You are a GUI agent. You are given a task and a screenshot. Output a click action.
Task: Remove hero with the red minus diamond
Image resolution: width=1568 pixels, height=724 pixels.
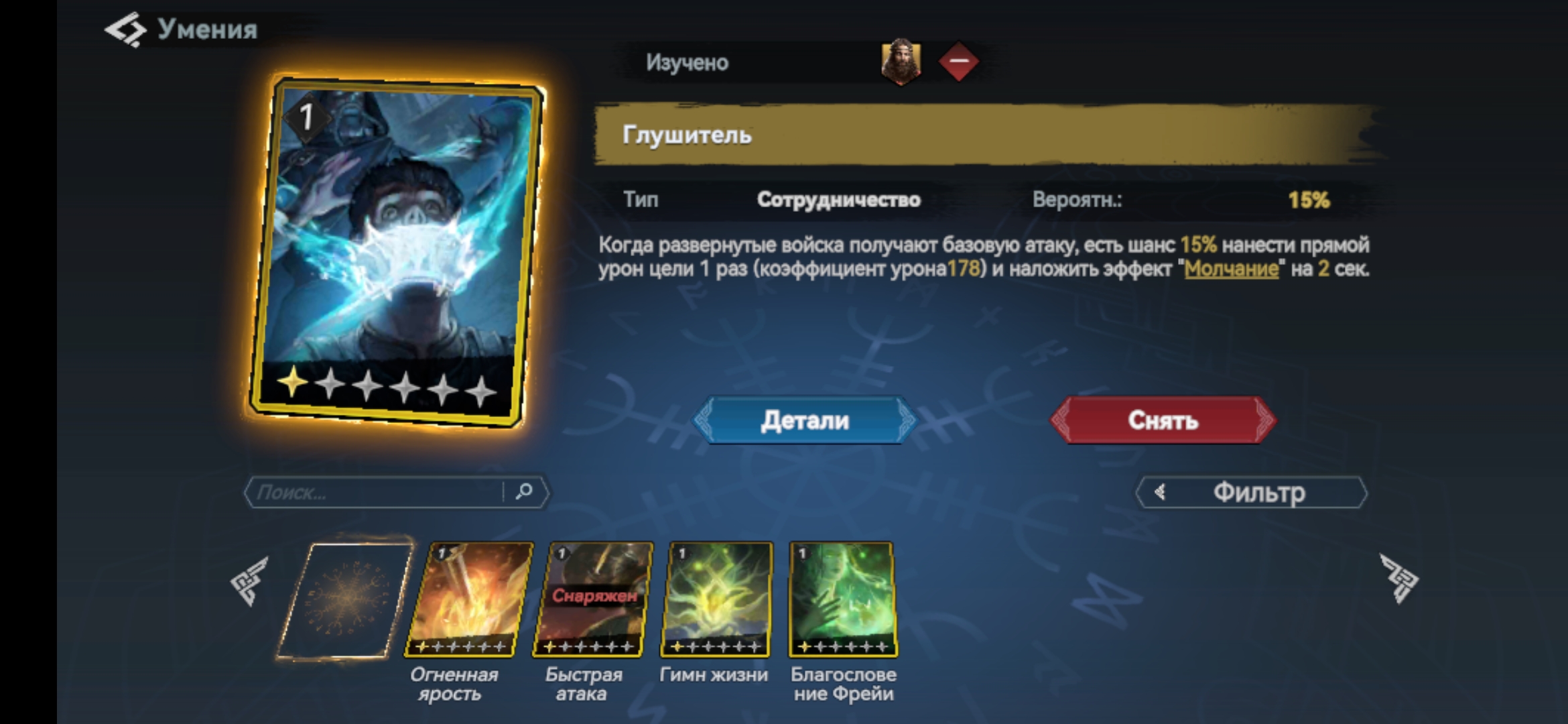pyautogui.click(x=959, y=62)
